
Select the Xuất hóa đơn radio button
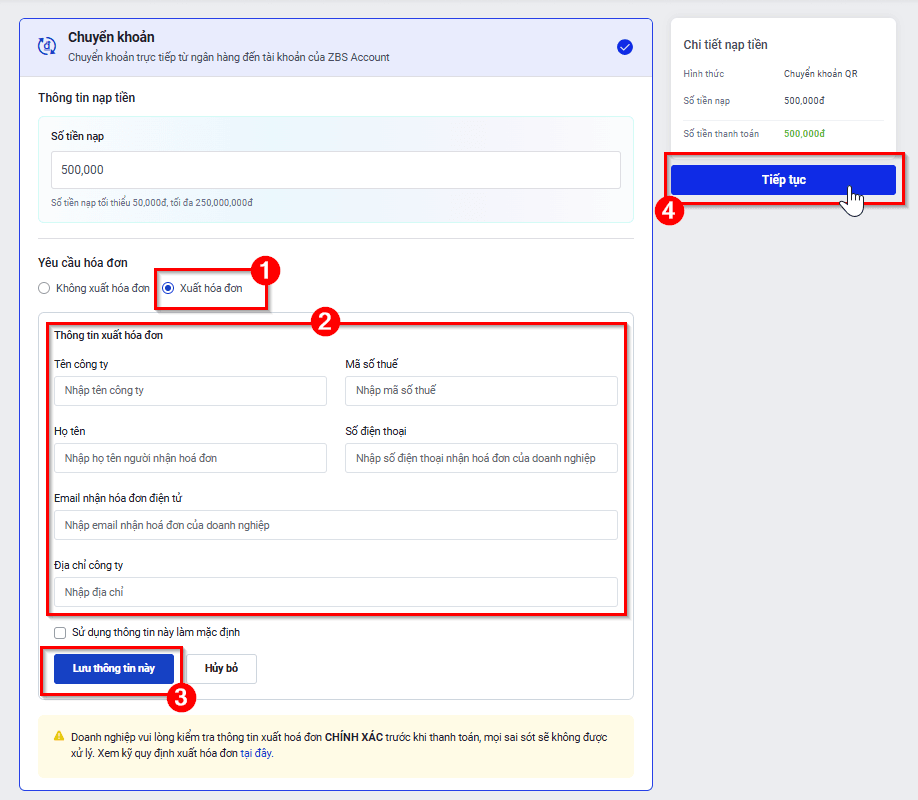[x=168, y=288]
